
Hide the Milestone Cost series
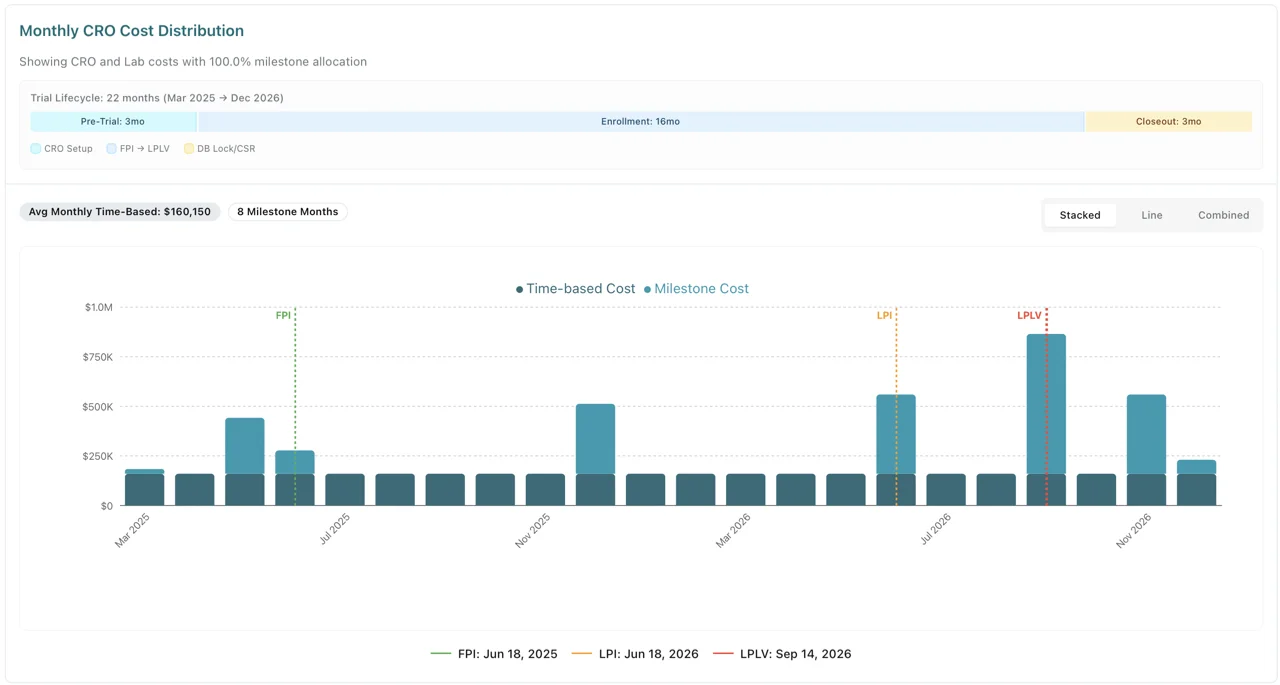pos(701,288)
